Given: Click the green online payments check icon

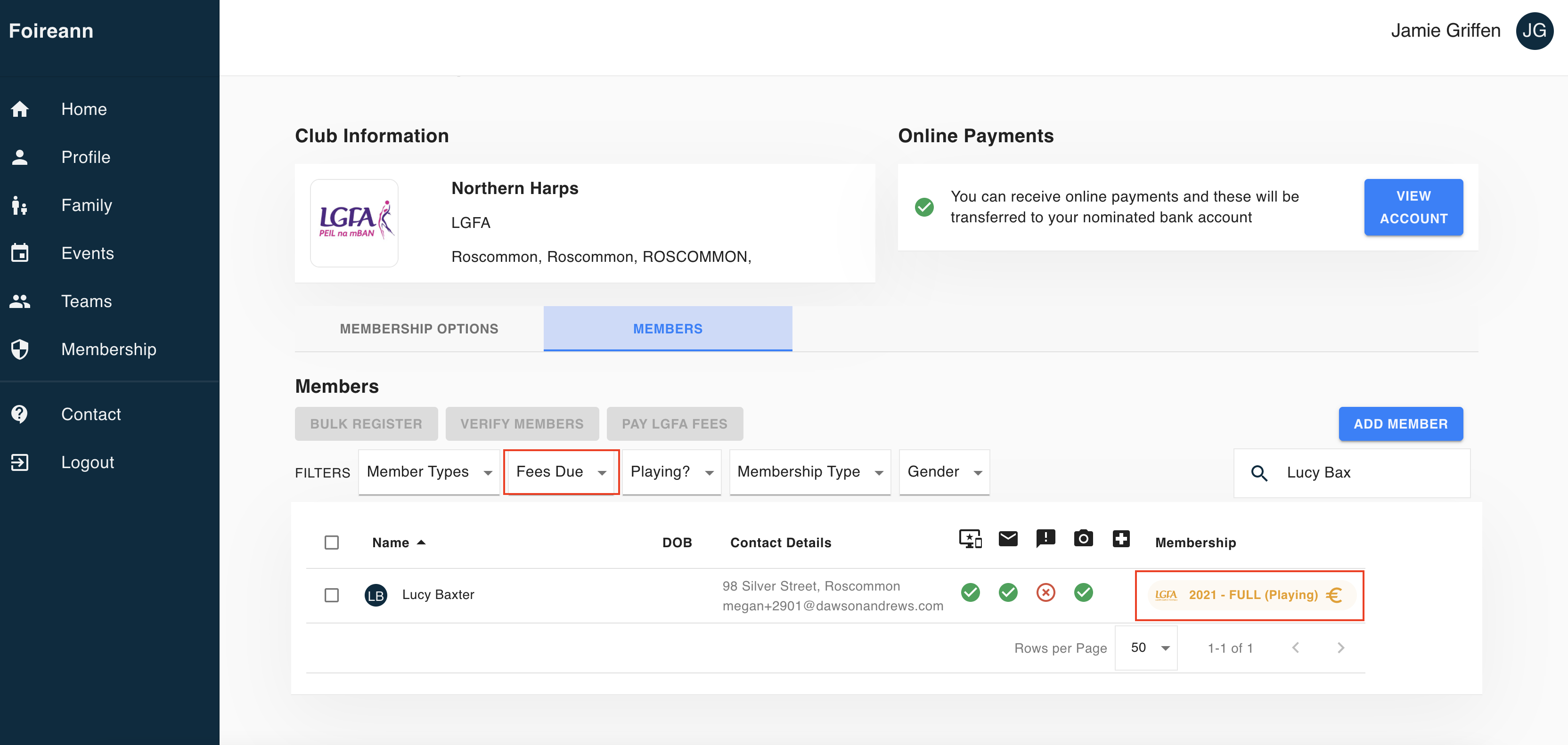Looking at the screenshot, I should pyautogui.click(x=923, y=207).
